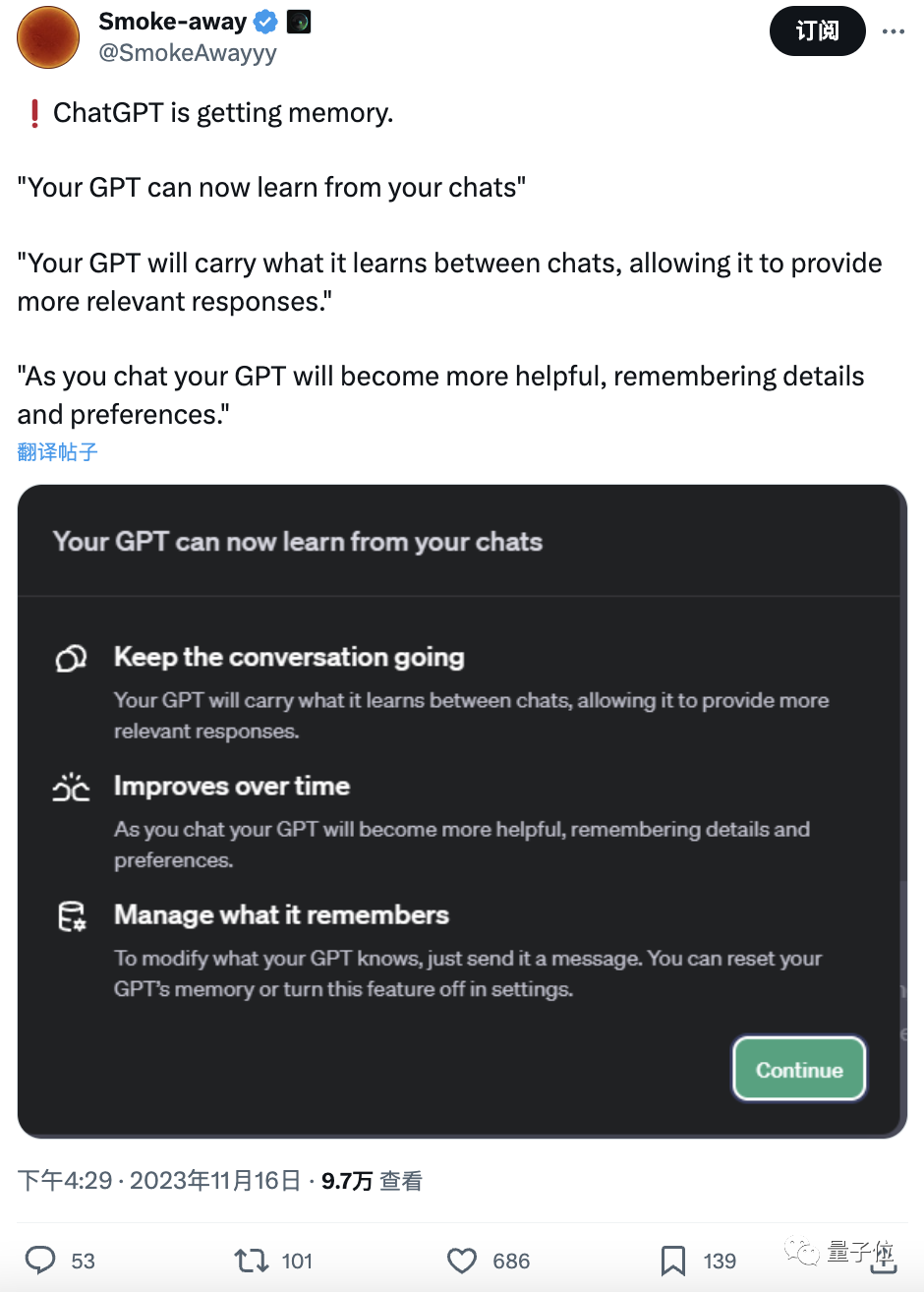
Task: Click the @SmokeAwayyy handle
Action: click(x=188, y=53)
